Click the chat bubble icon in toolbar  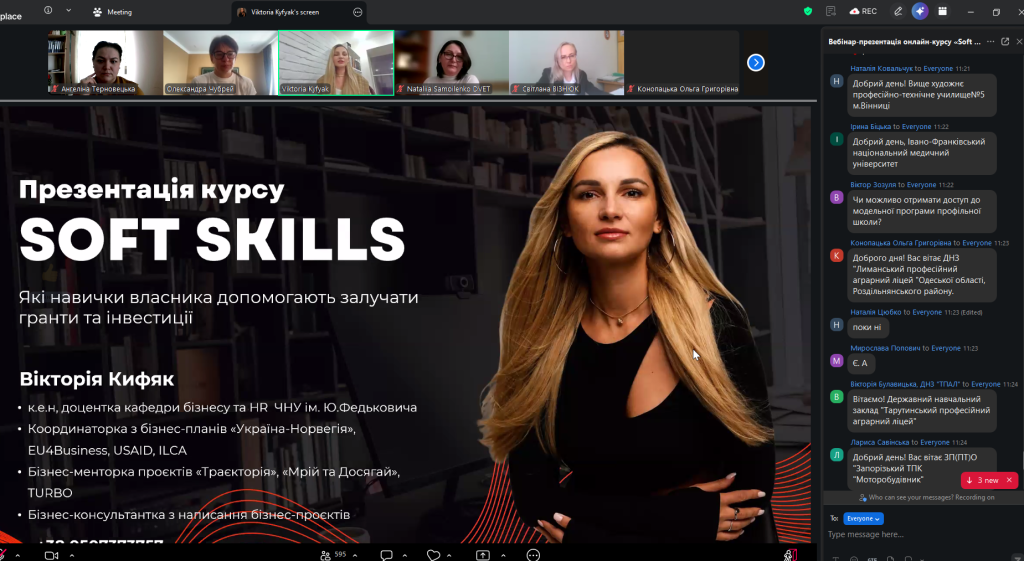(x=386, y=554)
